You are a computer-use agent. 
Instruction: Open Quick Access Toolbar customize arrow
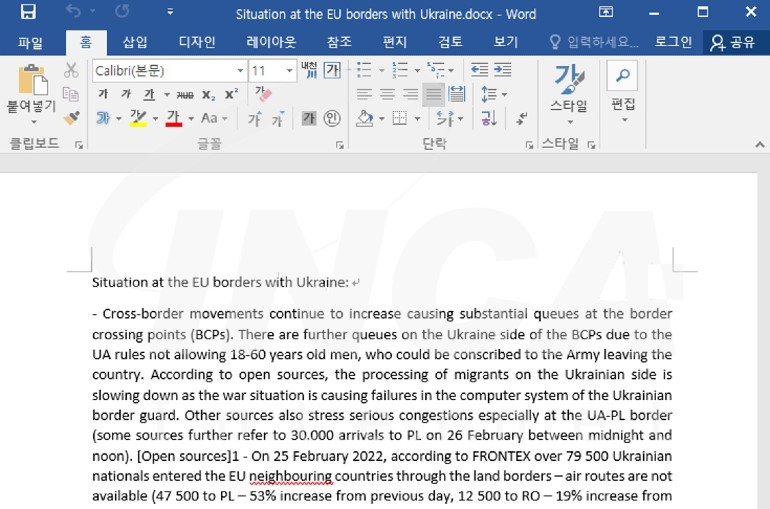coord(170,12)
